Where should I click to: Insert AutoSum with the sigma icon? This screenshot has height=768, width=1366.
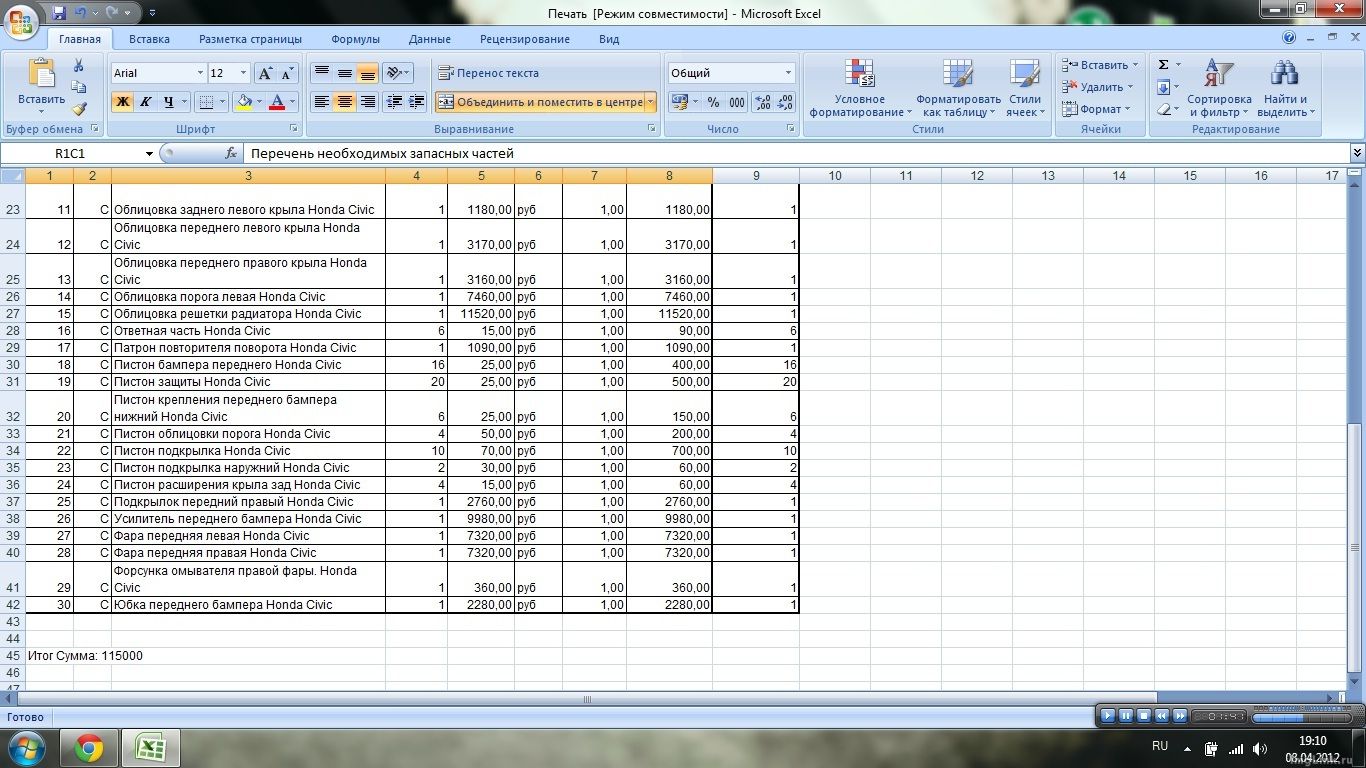pyautogui.click(x=1163, y=65)
